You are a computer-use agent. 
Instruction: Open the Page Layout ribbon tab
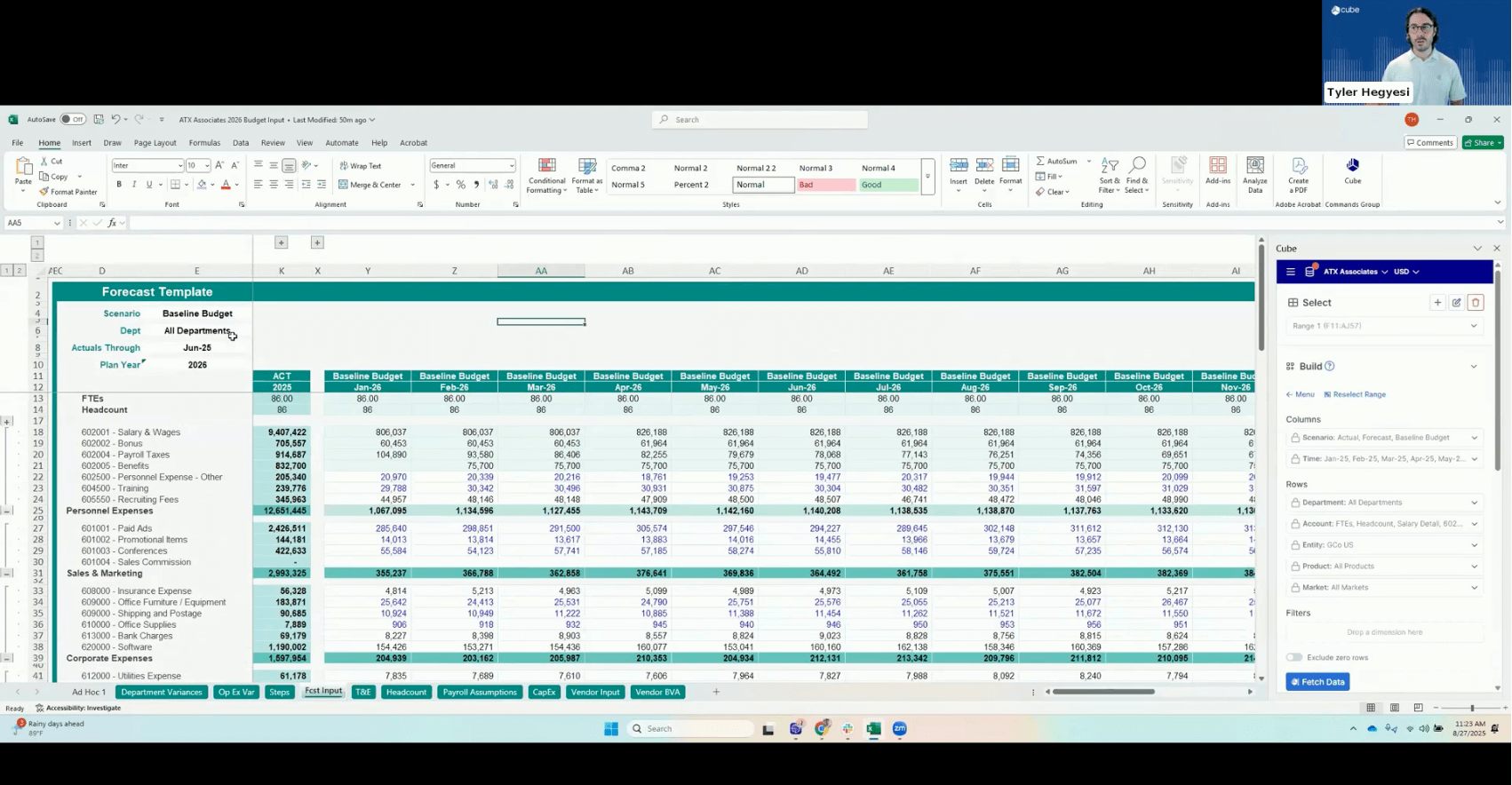[x=155, y=143]
